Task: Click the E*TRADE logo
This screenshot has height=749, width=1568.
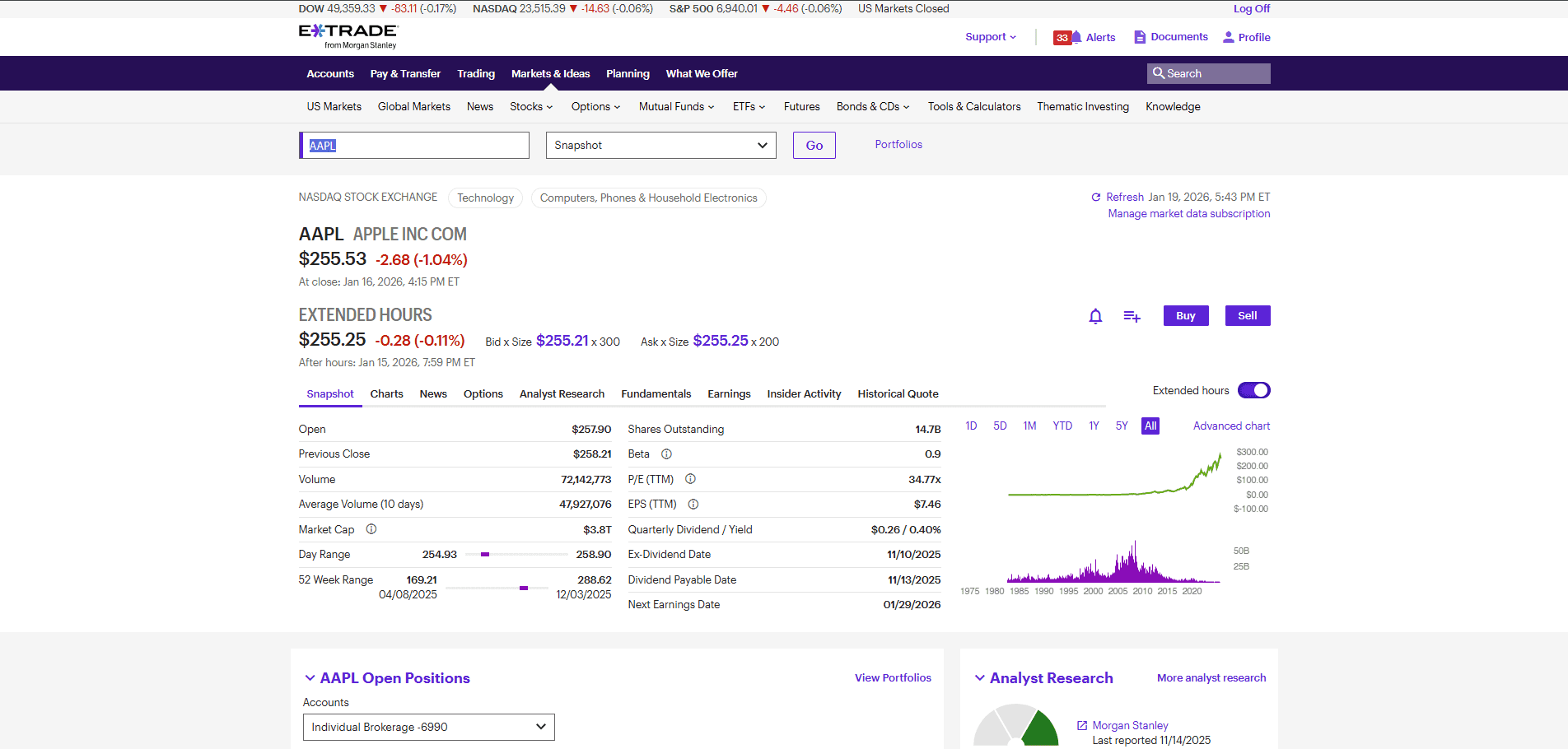Action: pyautogui.click(x=348, y=36)
